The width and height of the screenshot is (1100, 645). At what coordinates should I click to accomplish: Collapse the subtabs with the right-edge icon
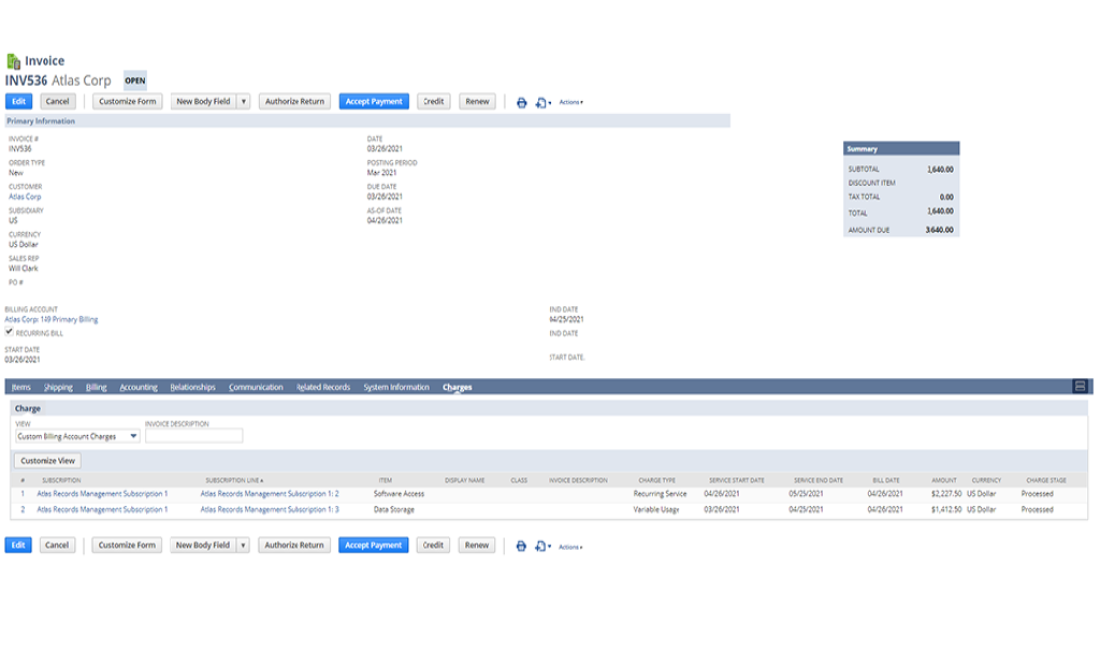coord(1080,387)
